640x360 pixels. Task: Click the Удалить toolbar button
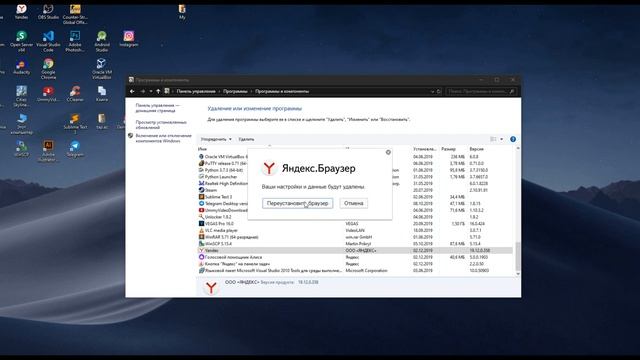pos(246,139)
